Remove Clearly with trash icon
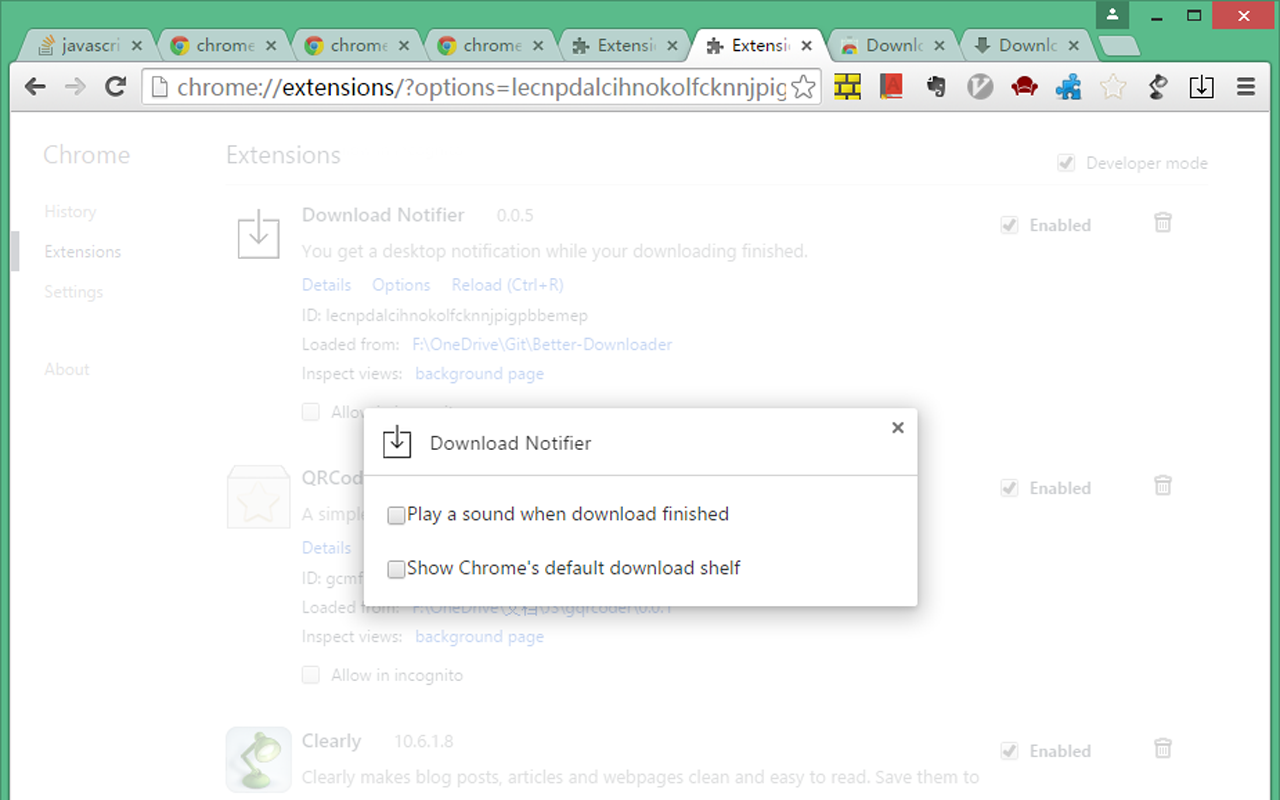The height and width of the screenshot is (800, 1280). 1163,747
